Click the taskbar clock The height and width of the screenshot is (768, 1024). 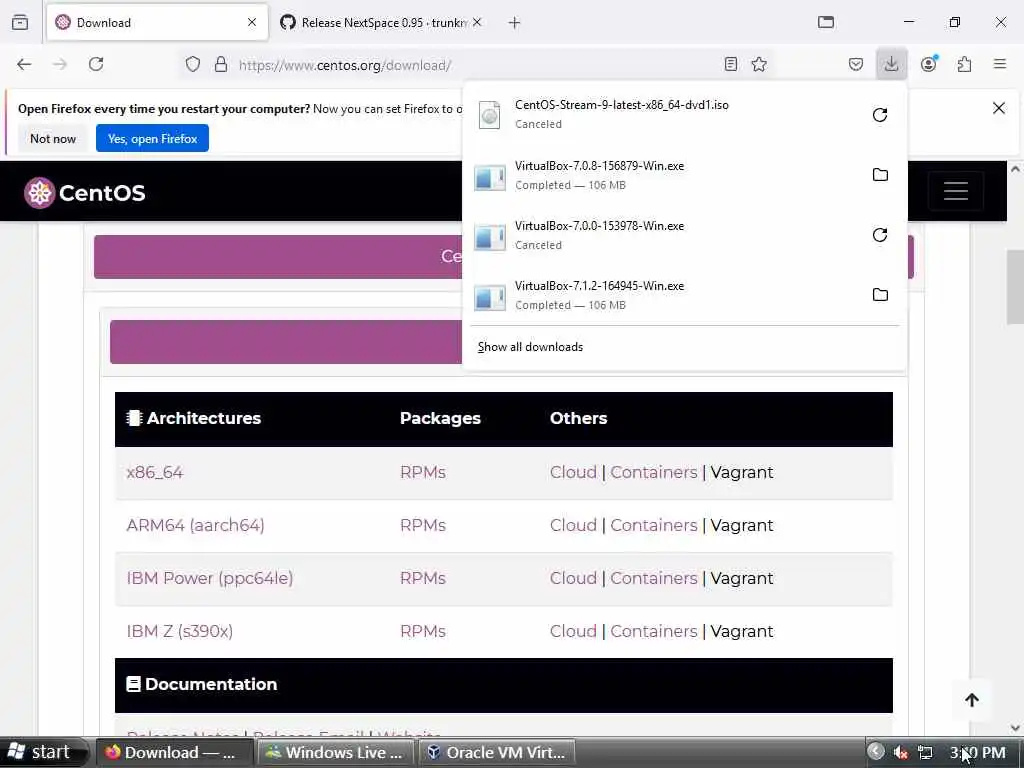pos(978,752)
